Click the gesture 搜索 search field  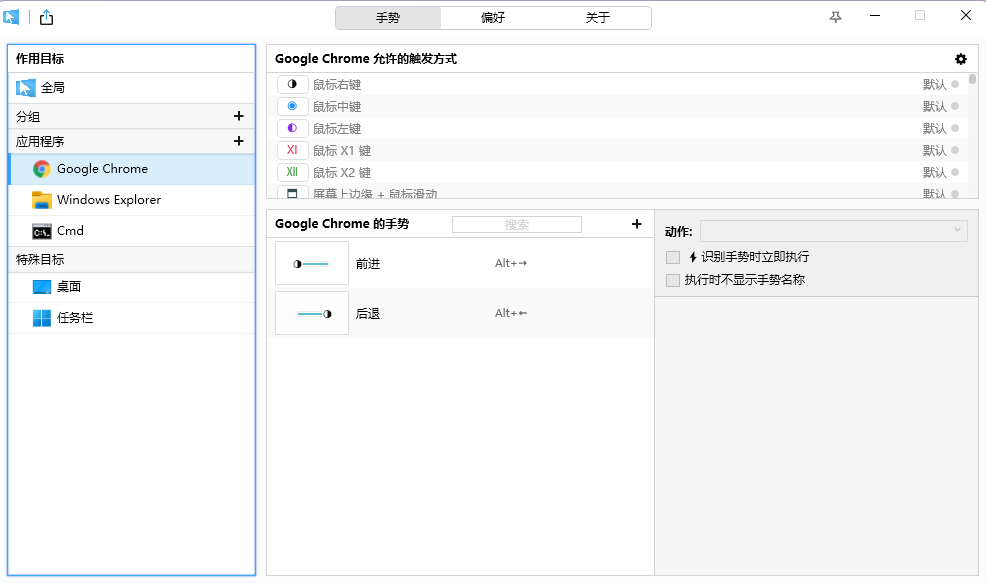(517, 225)
